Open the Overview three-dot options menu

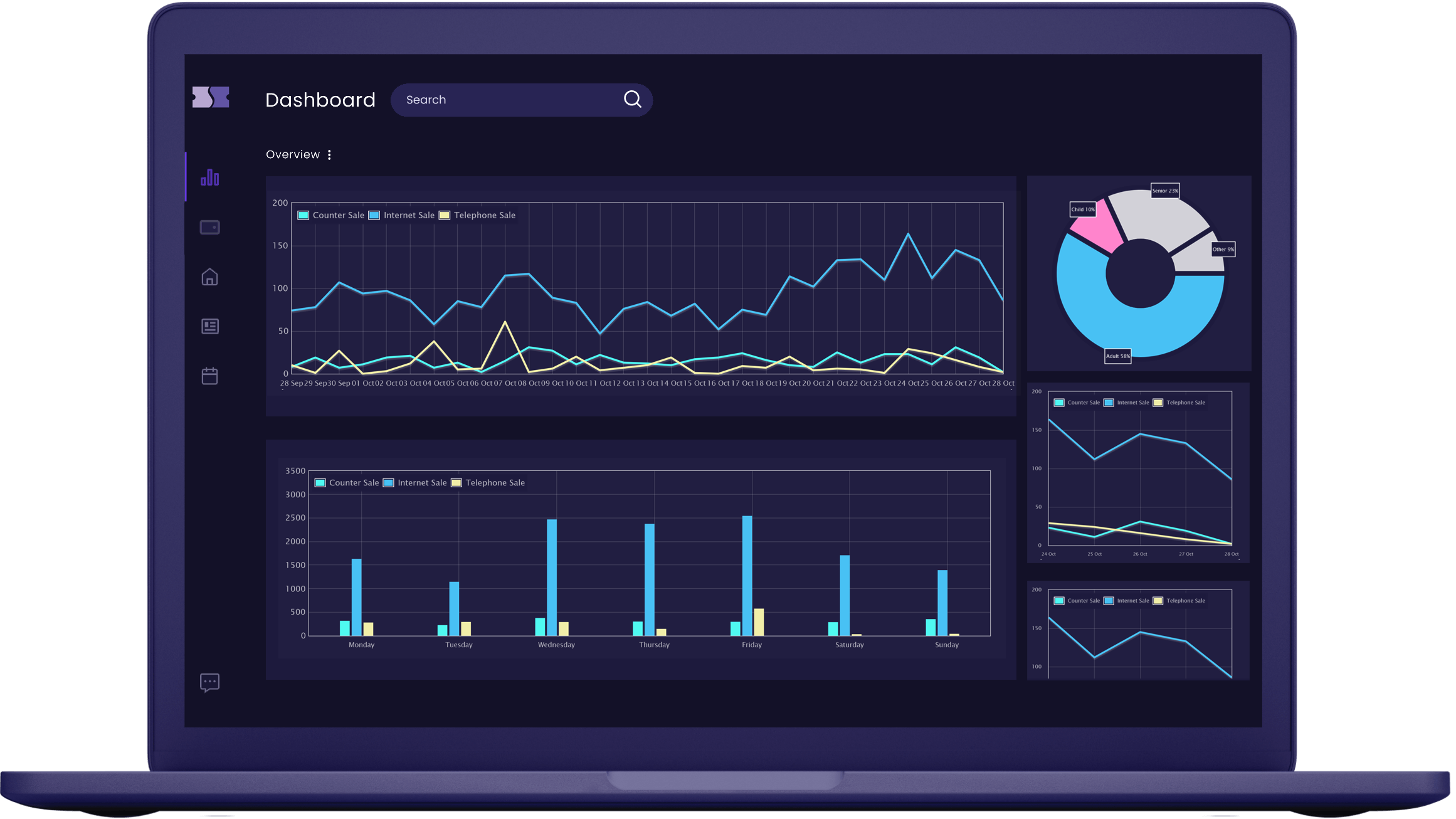[x=329, y=155]
